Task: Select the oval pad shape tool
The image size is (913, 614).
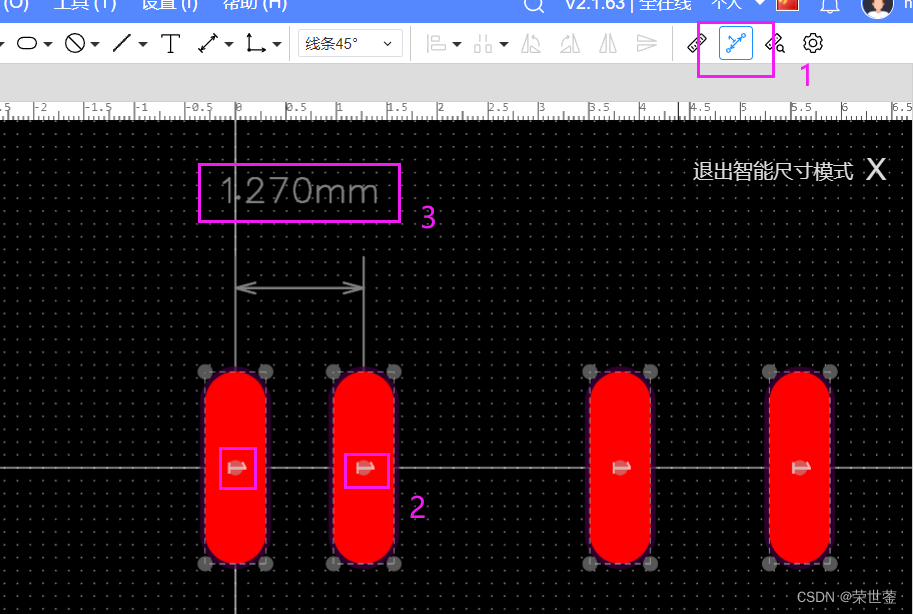Action: pyautogui.click(x=27, y=44)
